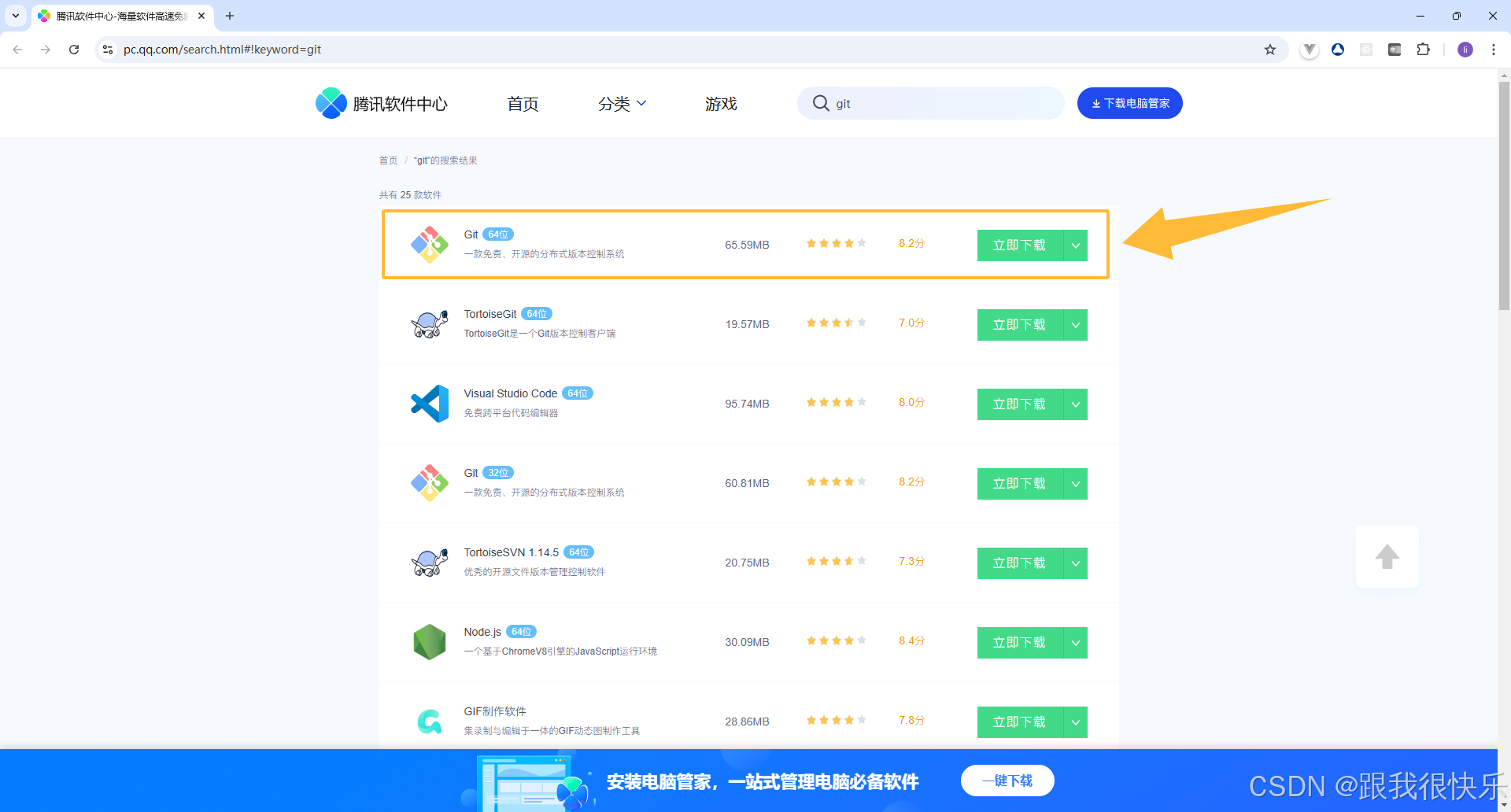Open Node.js title link

(x=482, y=632)
